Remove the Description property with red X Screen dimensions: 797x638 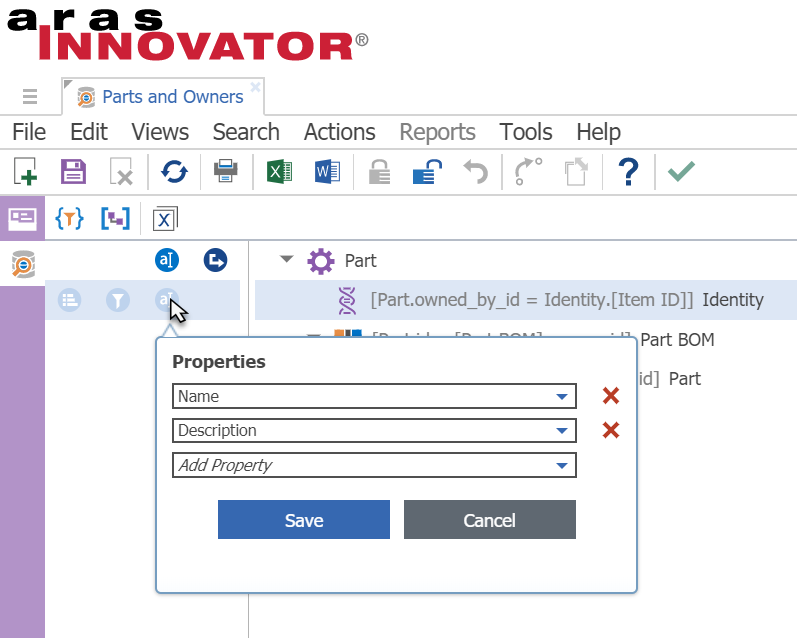(x=610, y=431)
